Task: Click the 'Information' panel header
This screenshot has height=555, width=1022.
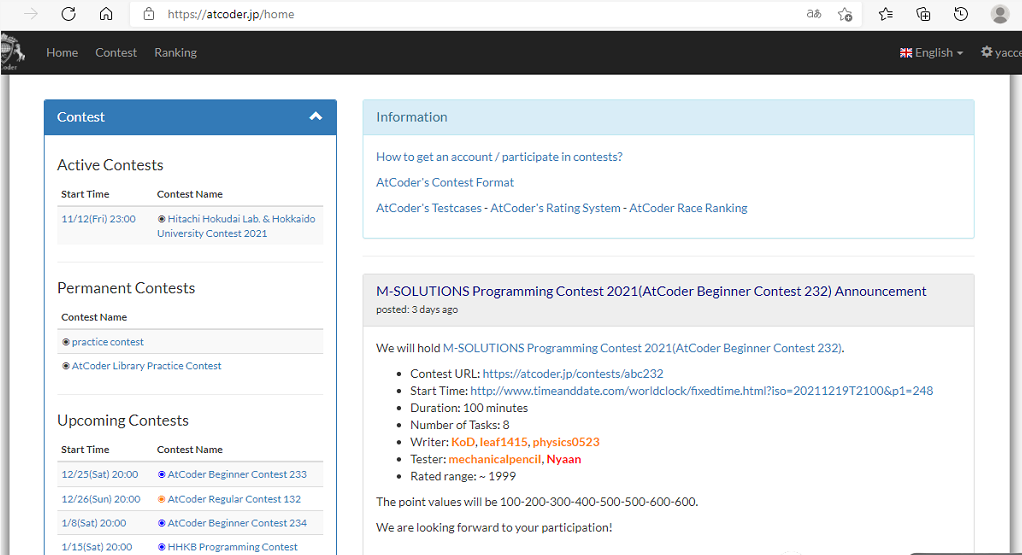Action: [669, 117]
